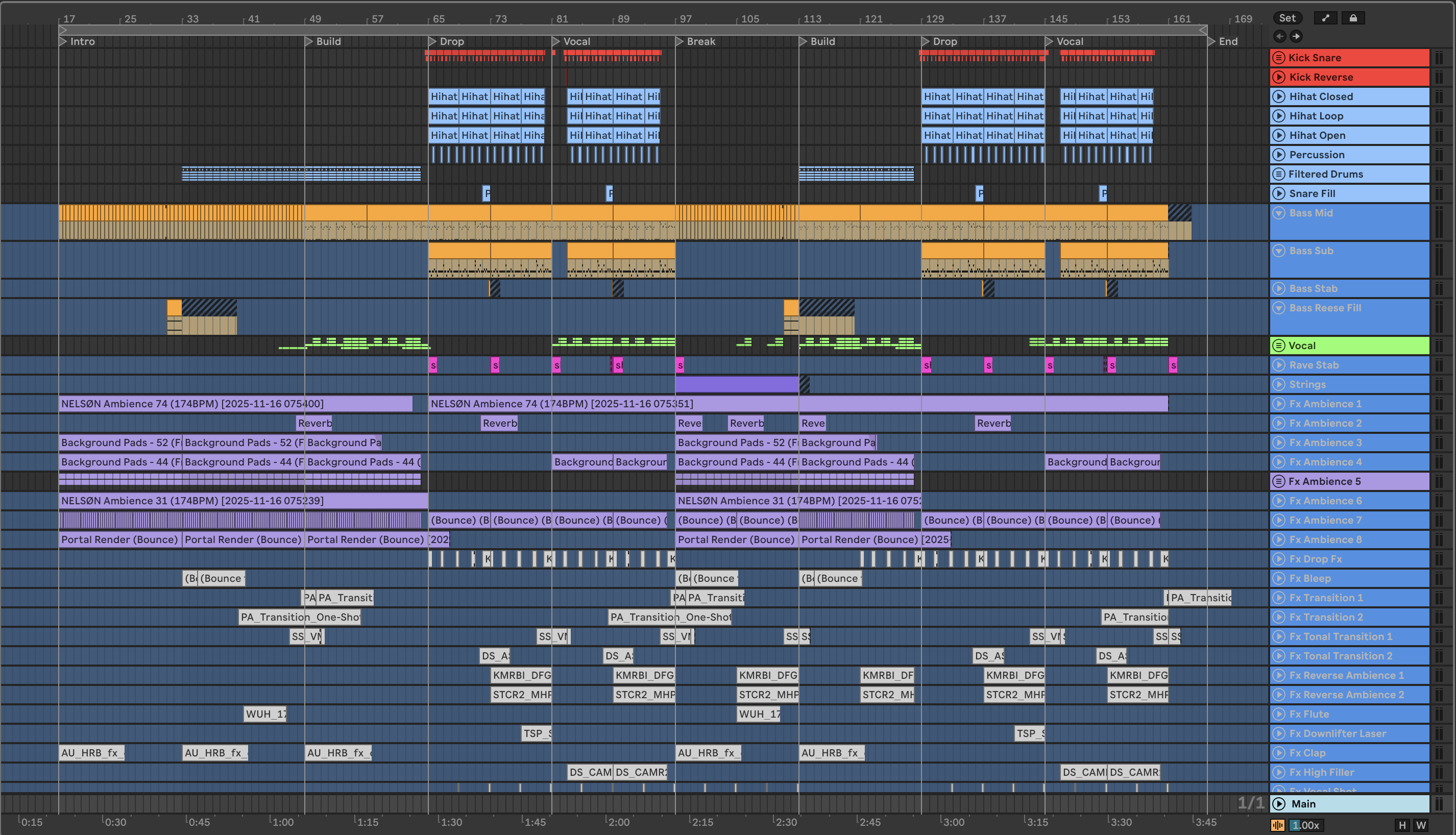Click the automation mode button
1456x835 pixels.
1325,18
